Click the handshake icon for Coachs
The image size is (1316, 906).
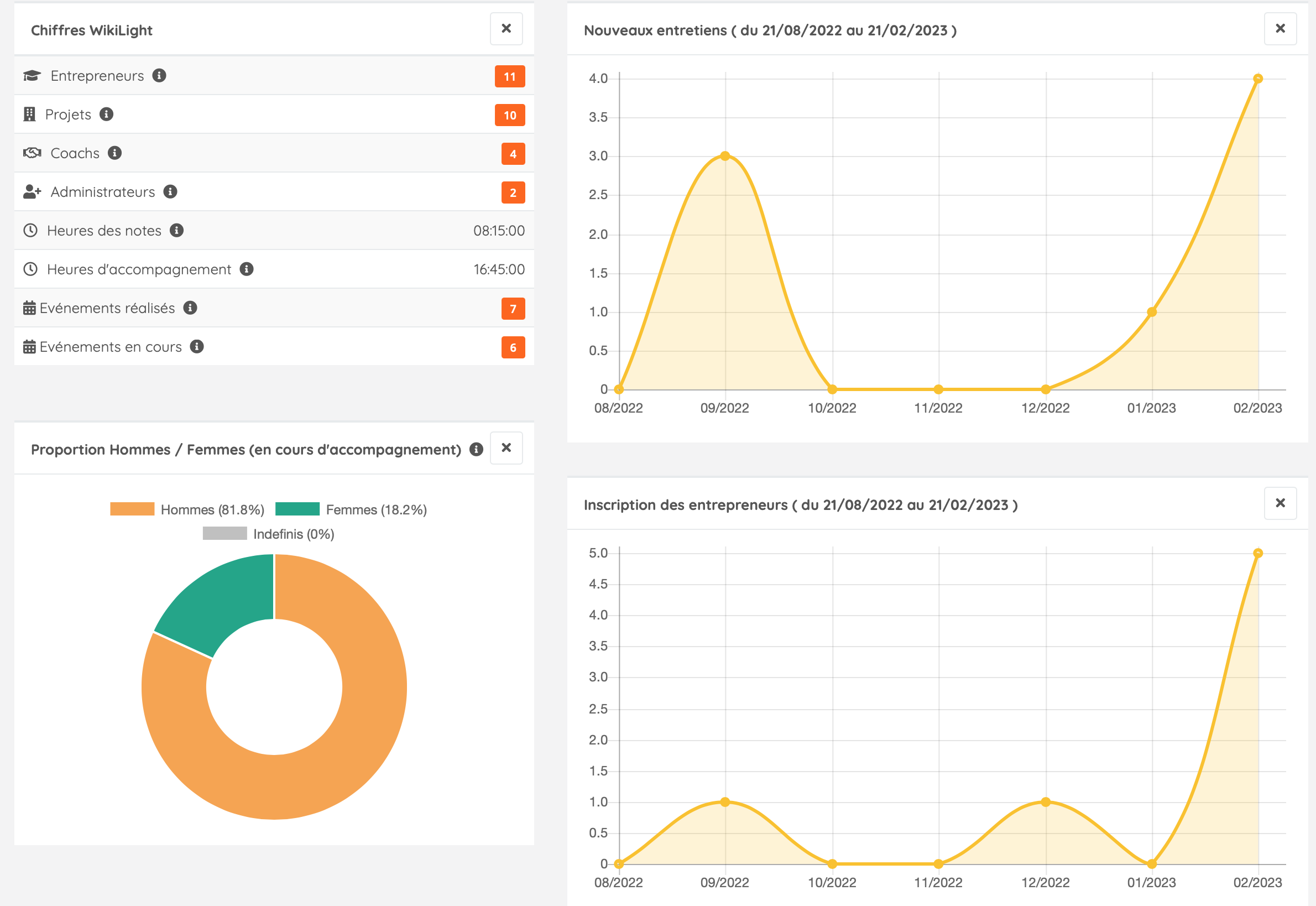tap(32, 153)
